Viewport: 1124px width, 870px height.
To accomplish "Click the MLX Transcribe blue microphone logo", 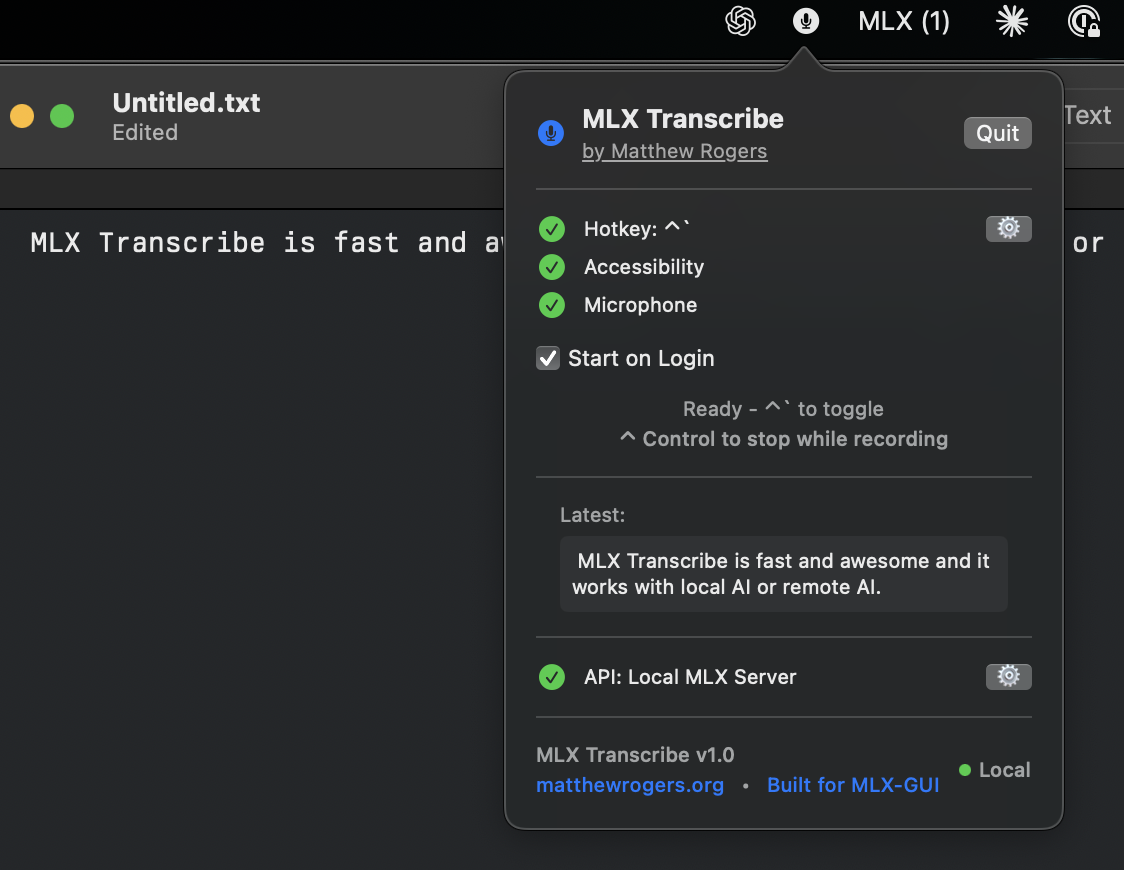I will tap(551, 132).
